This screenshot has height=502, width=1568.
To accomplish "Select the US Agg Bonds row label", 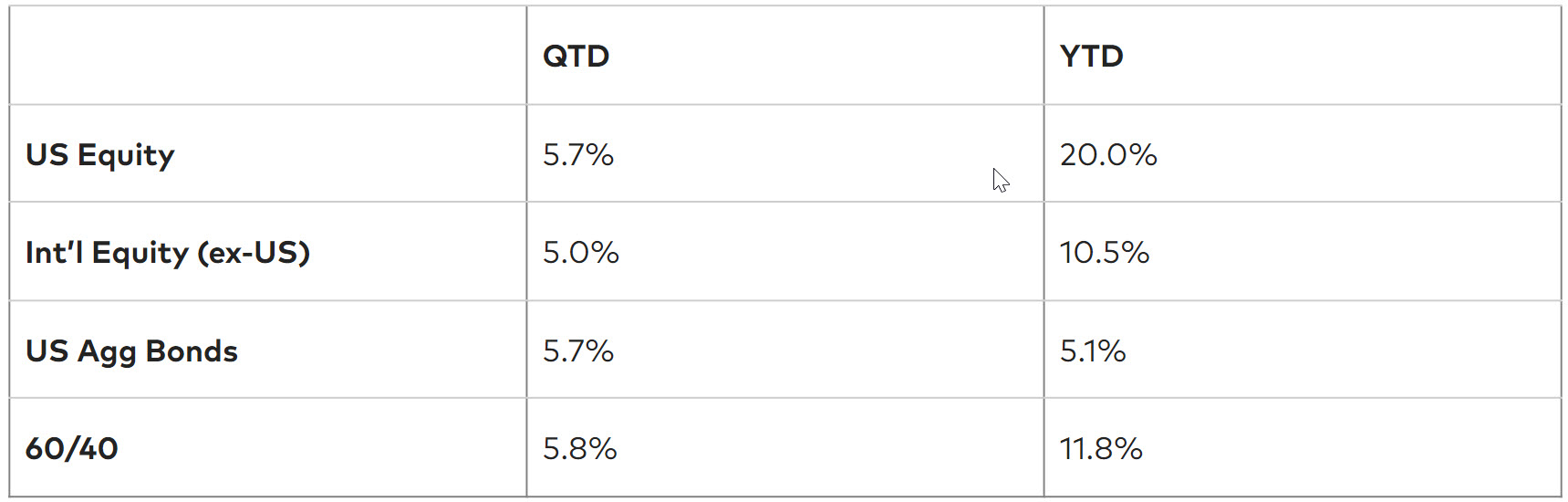I will [131, 351].
